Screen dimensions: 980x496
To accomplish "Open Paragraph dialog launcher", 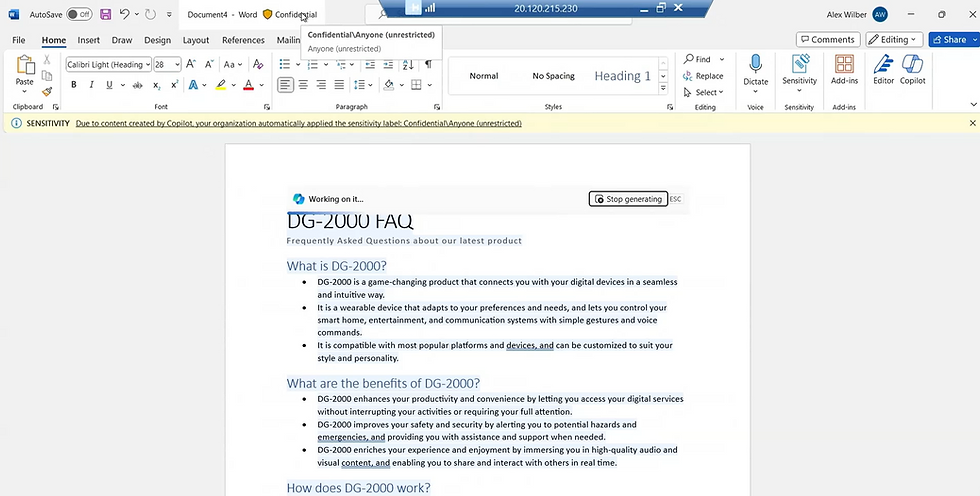I will (x=437, y=107).
